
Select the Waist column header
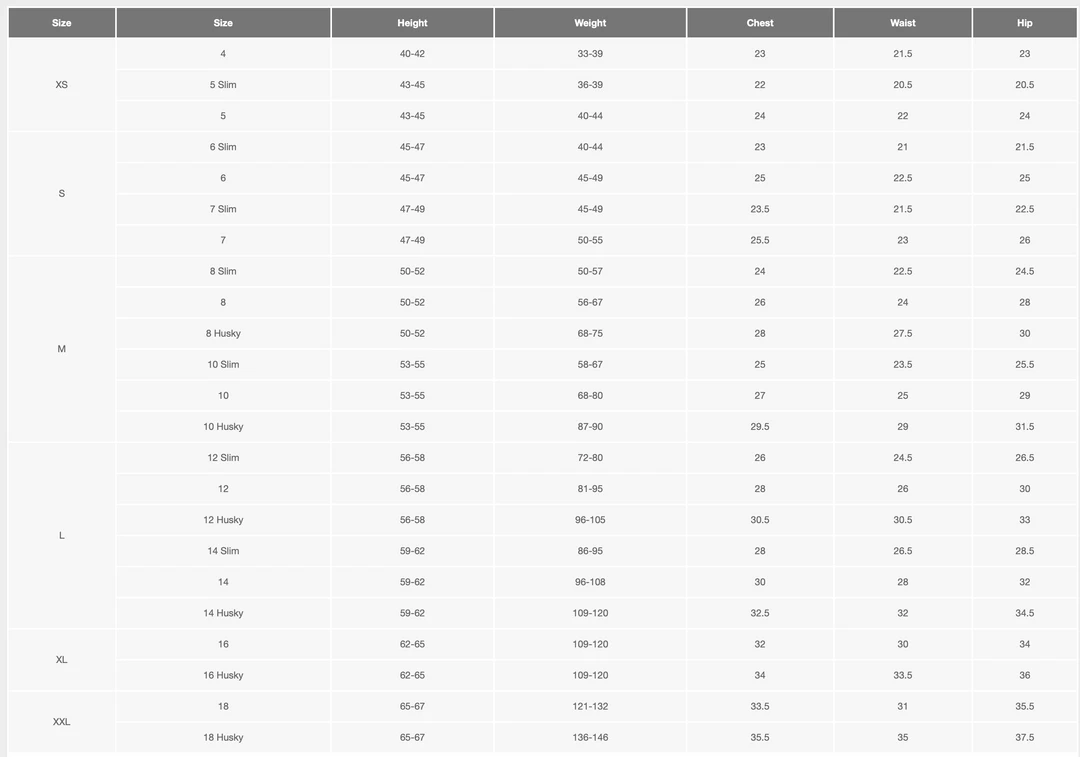pos(903,23)
